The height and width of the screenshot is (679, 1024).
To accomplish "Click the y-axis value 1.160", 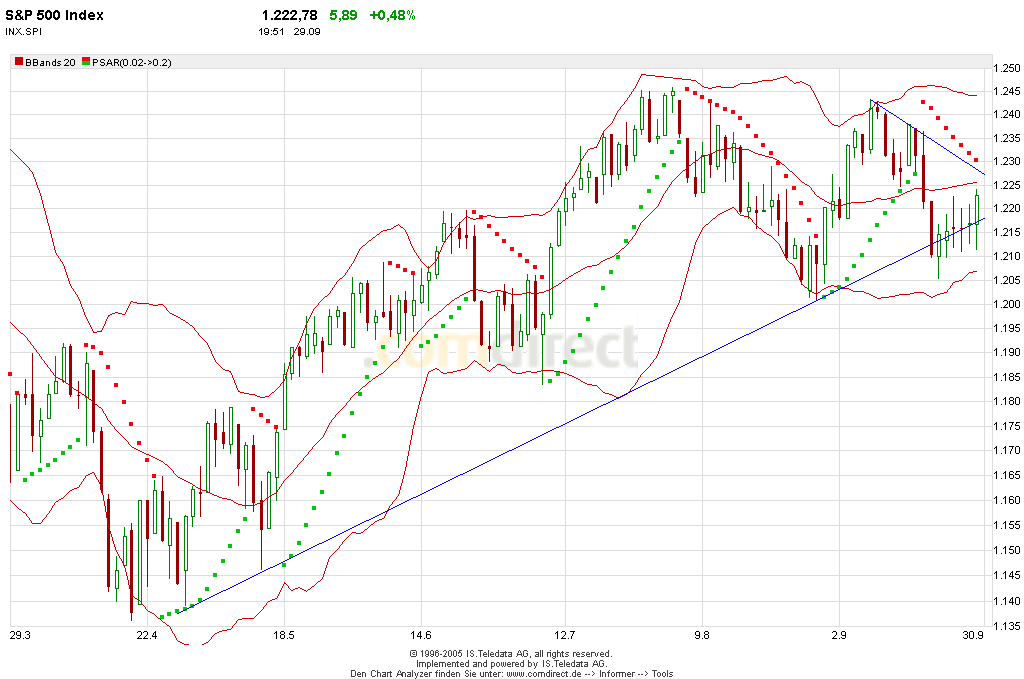I will (1006, 501).
